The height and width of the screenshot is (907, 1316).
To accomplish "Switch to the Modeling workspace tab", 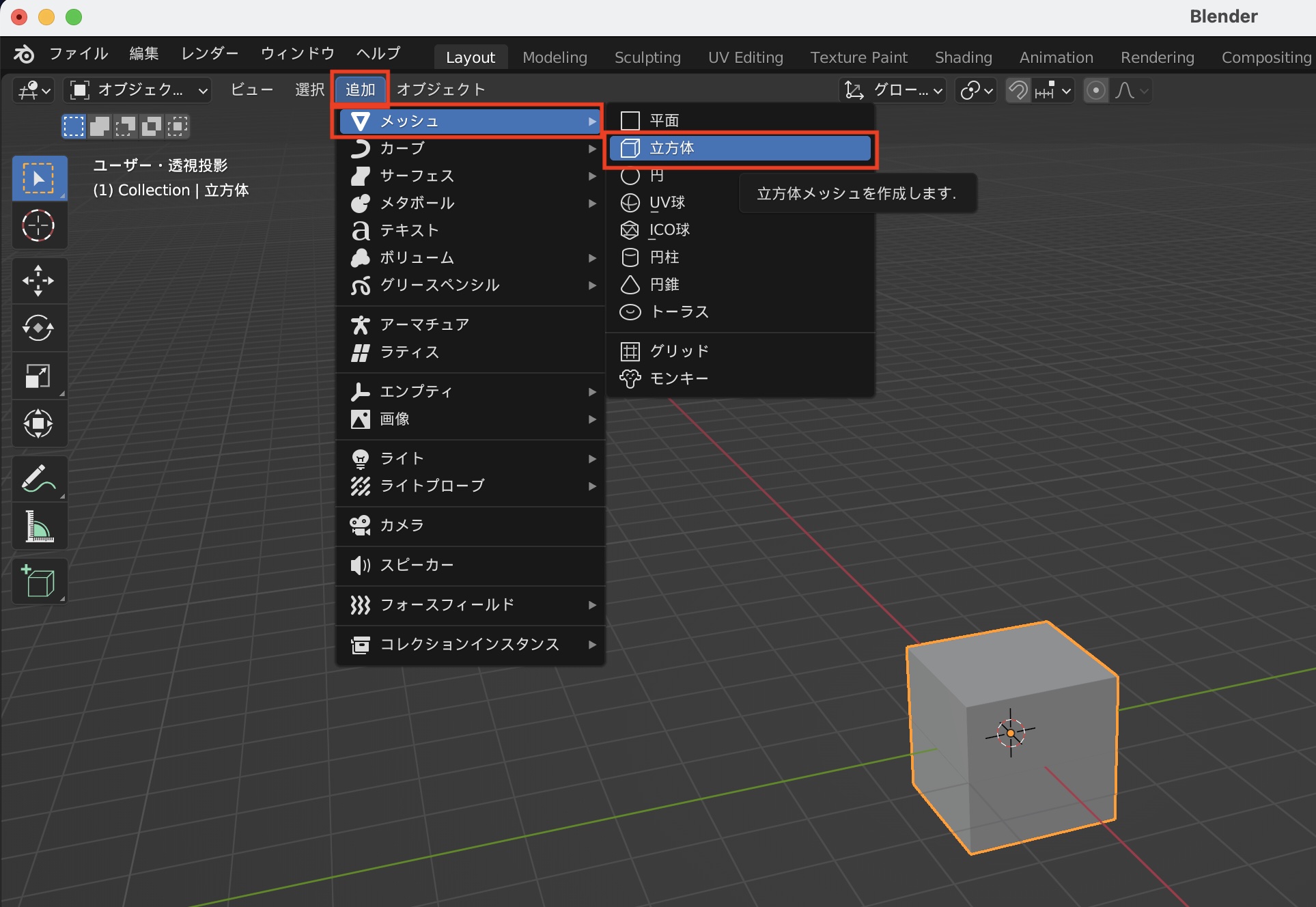I will pos(555,57).
